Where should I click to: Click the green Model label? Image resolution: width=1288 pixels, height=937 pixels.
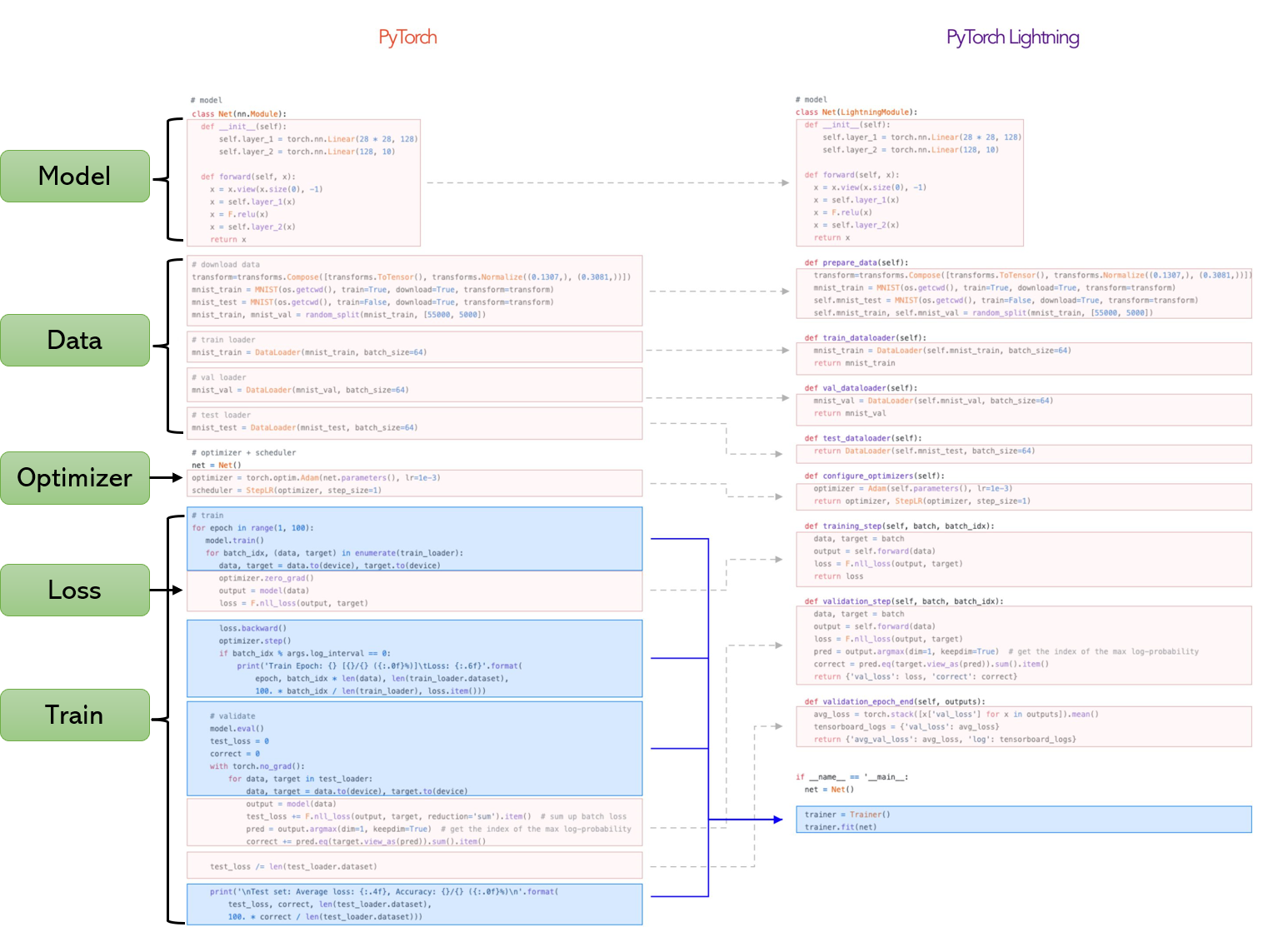pyautogui.click(x=75, y=176)
